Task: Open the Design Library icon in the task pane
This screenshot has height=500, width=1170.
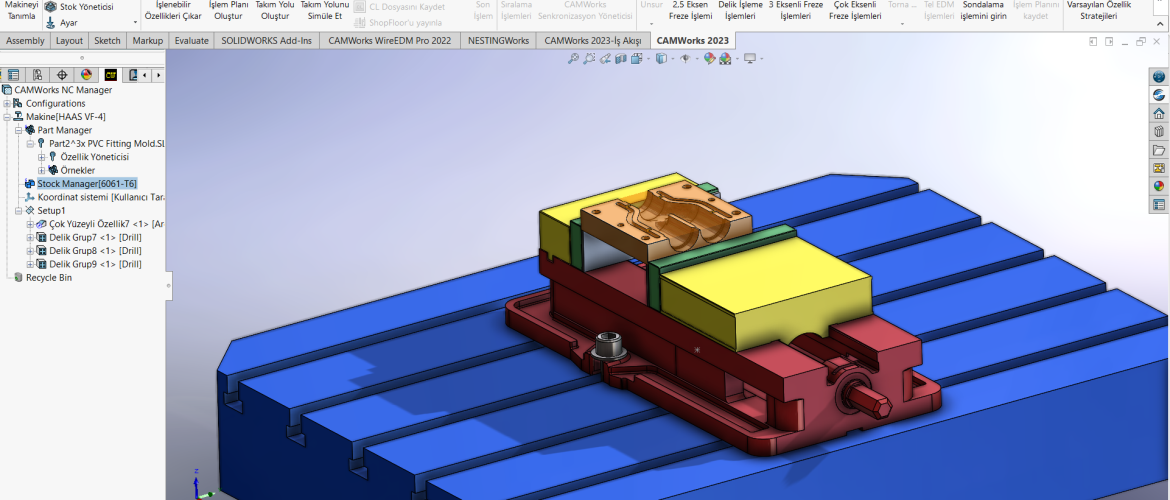Action: [x=1159, y=131]
